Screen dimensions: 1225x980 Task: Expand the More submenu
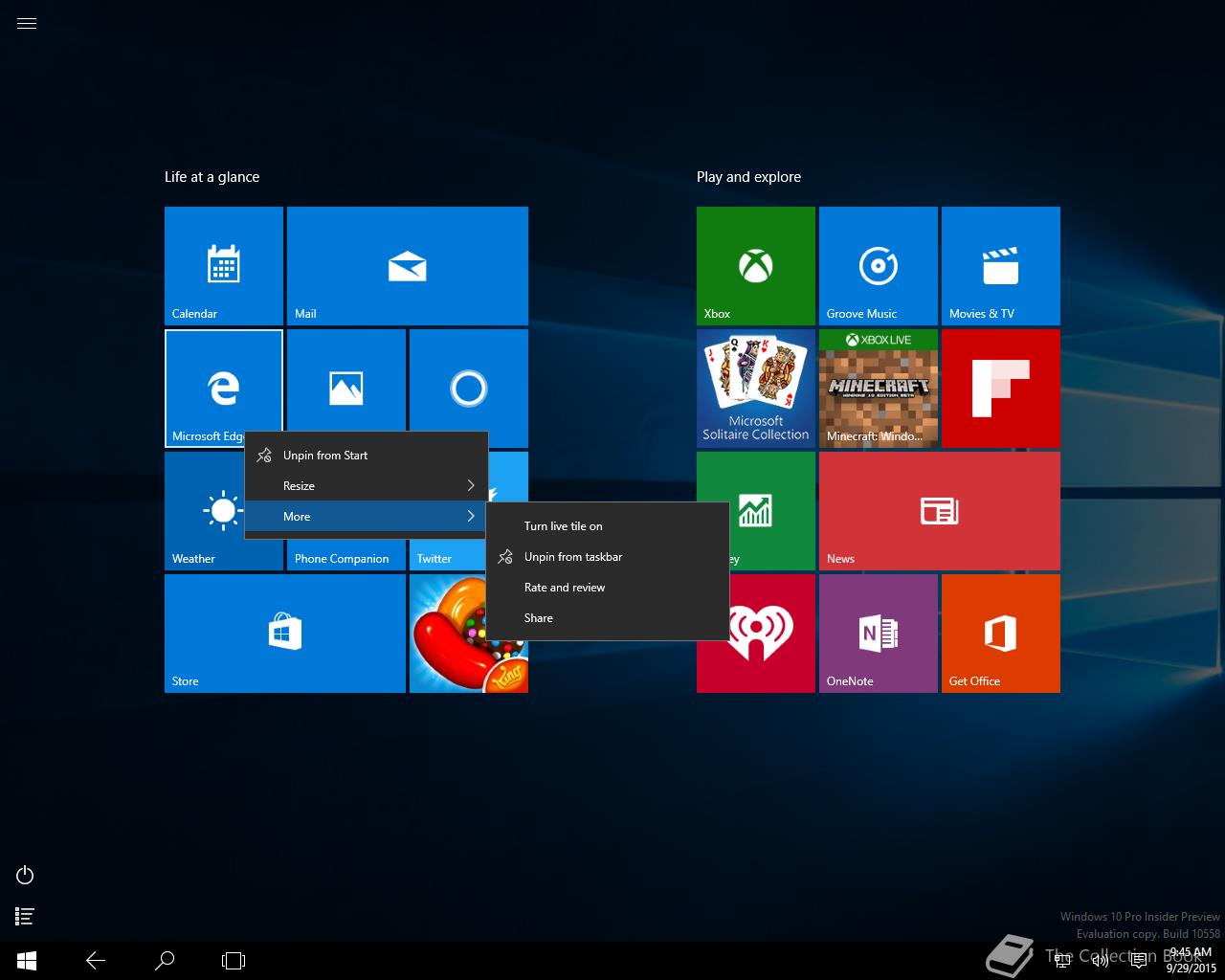[x=367, y=517]
